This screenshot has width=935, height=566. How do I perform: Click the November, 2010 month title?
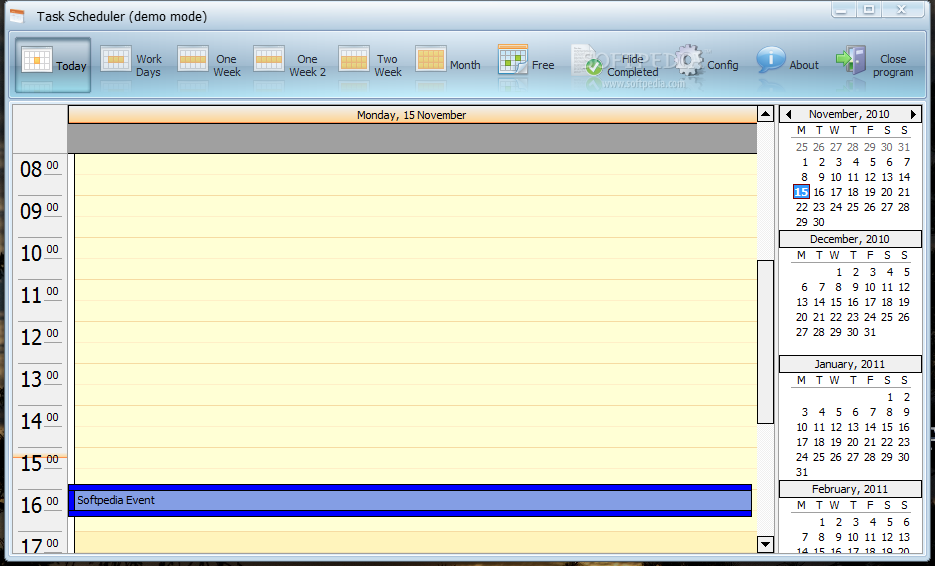coord(849,115)
